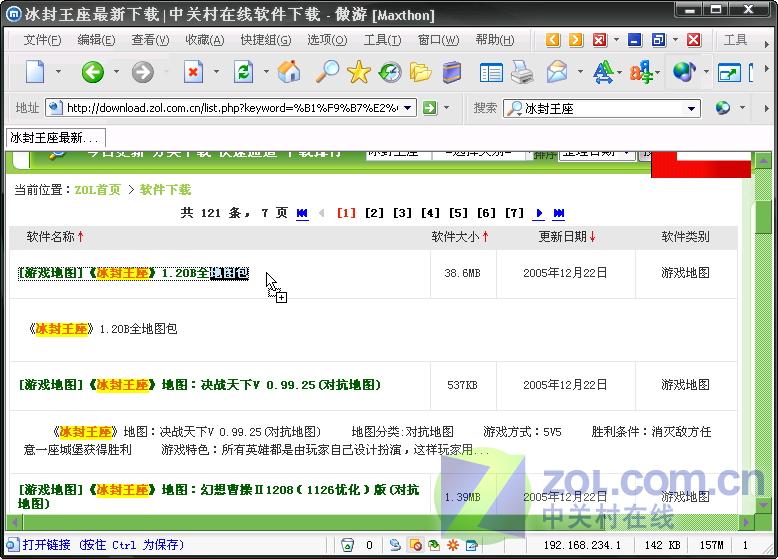
Task: Open the Back history dropdown arrow
Action: click(x=117, y=72)
